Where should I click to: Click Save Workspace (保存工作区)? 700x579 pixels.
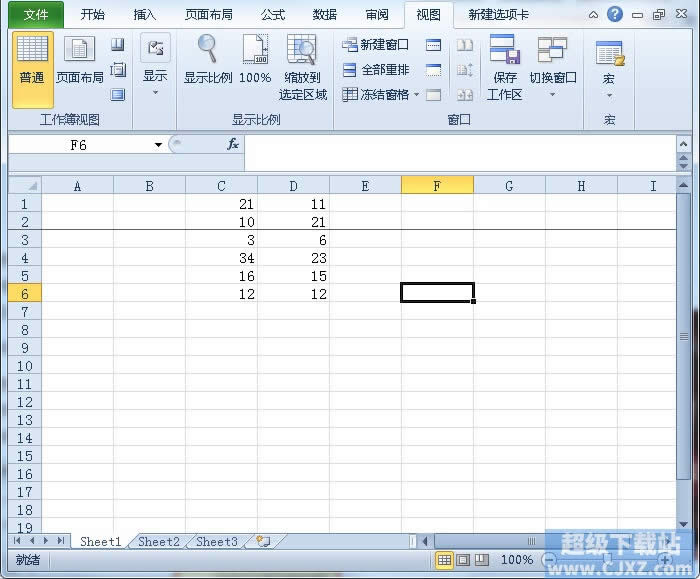(504, 68)
